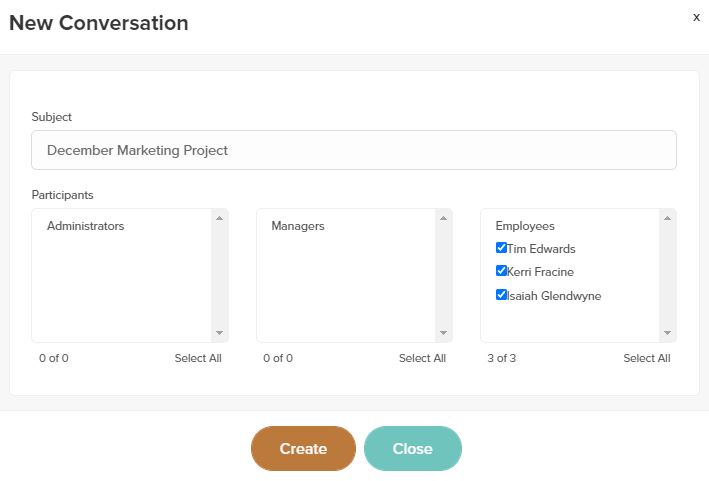Click the Employees list scrollbar track
Viewport: 709px width, 481px height.
[667, 276]
